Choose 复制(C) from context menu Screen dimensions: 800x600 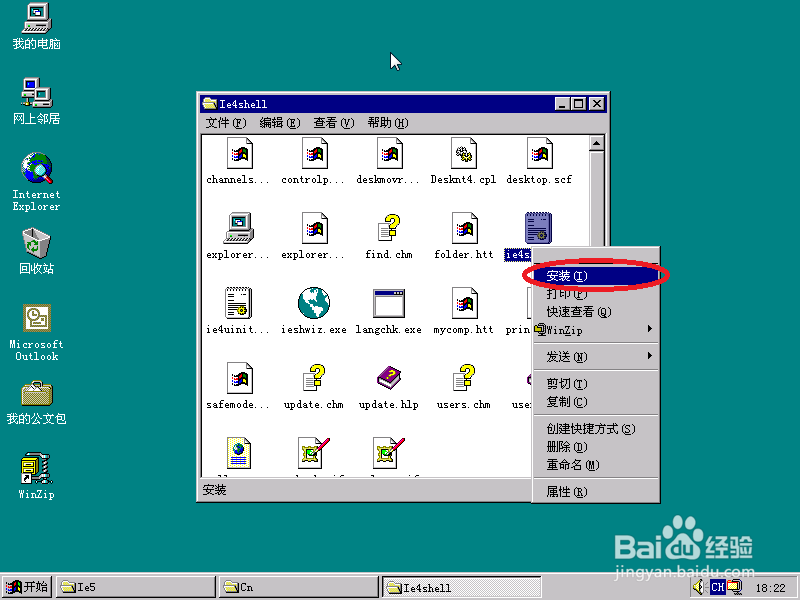pyautogui.click(x=595, y=402)
